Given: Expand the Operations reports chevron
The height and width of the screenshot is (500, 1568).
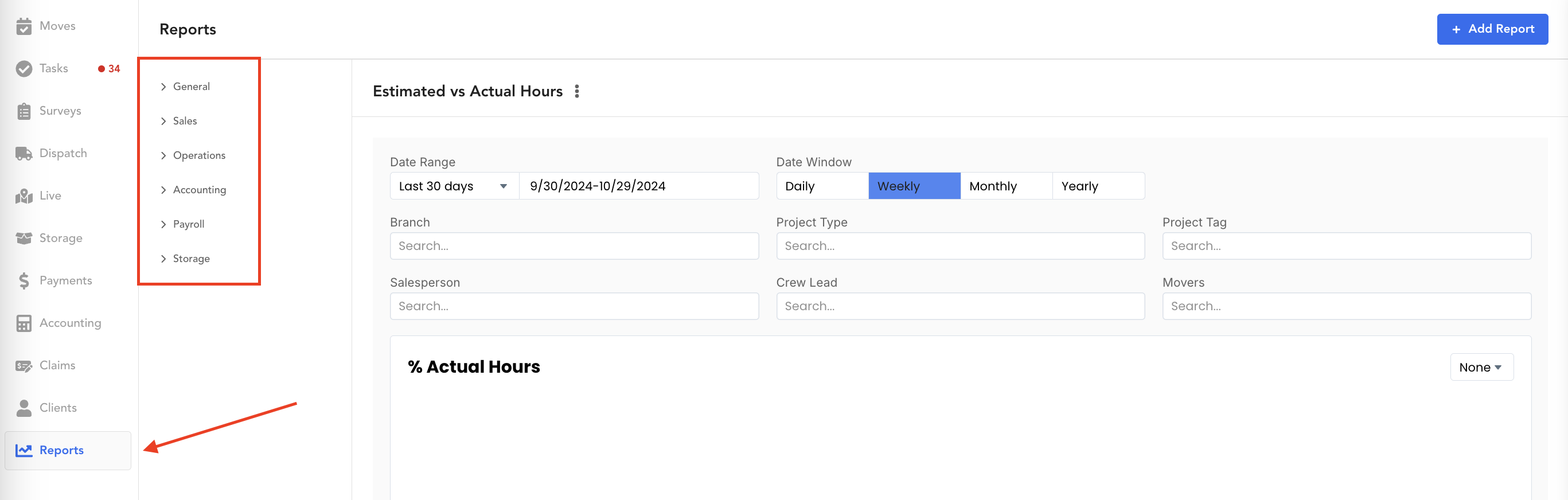Looking at the screenshot, I should coord(163,156).
